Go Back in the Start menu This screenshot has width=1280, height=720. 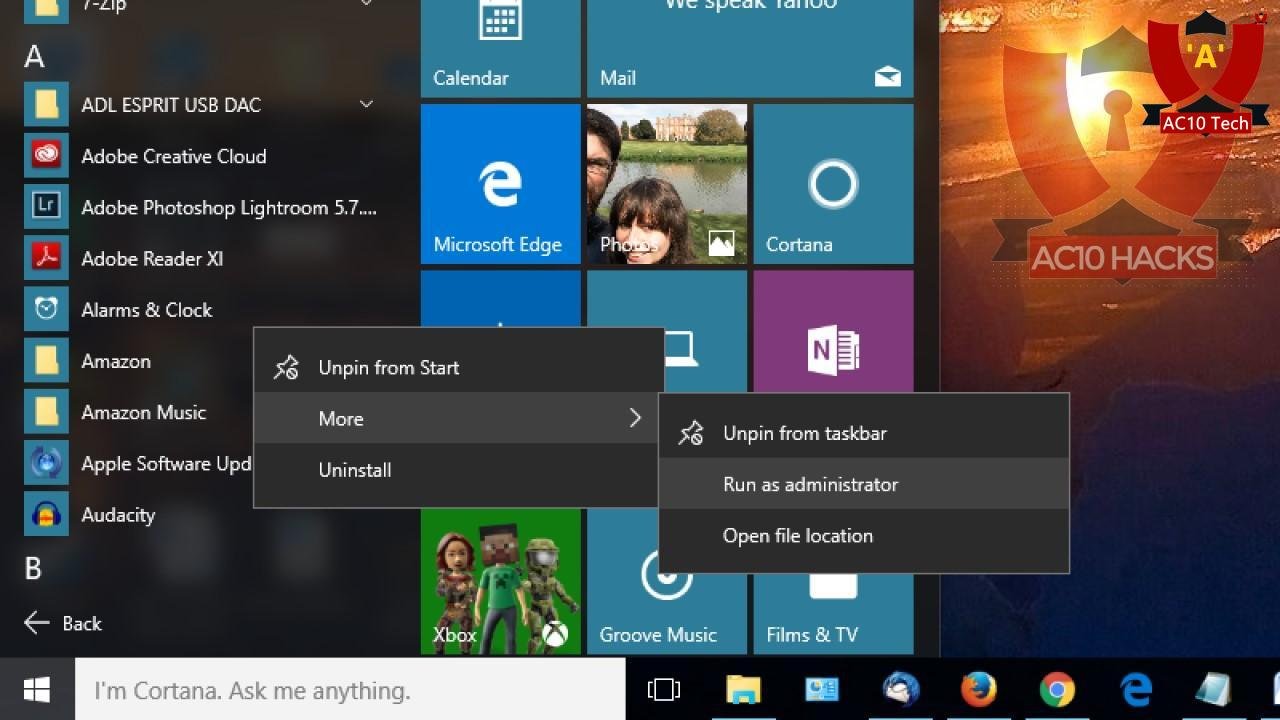click(x=63, y=623)
